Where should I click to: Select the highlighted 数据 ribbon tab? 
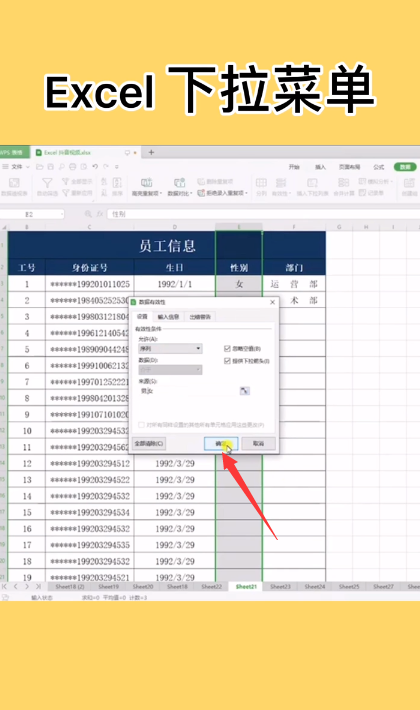click(405, 167)
